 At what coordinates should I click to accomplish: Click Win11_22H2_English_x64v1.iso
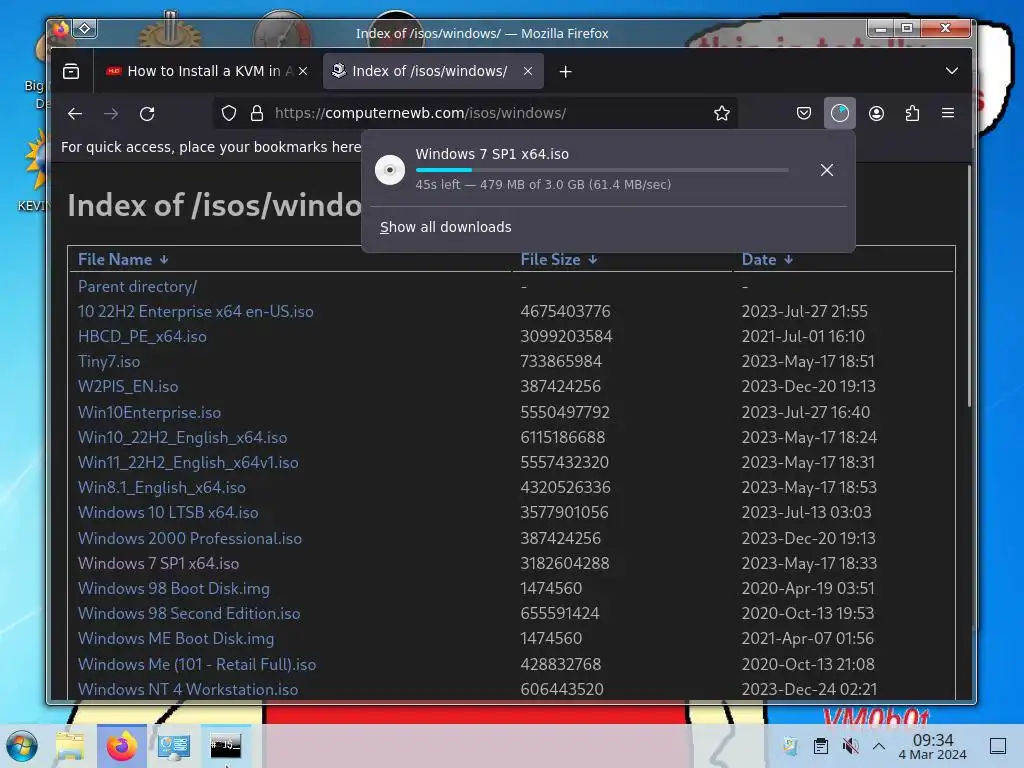188,462
